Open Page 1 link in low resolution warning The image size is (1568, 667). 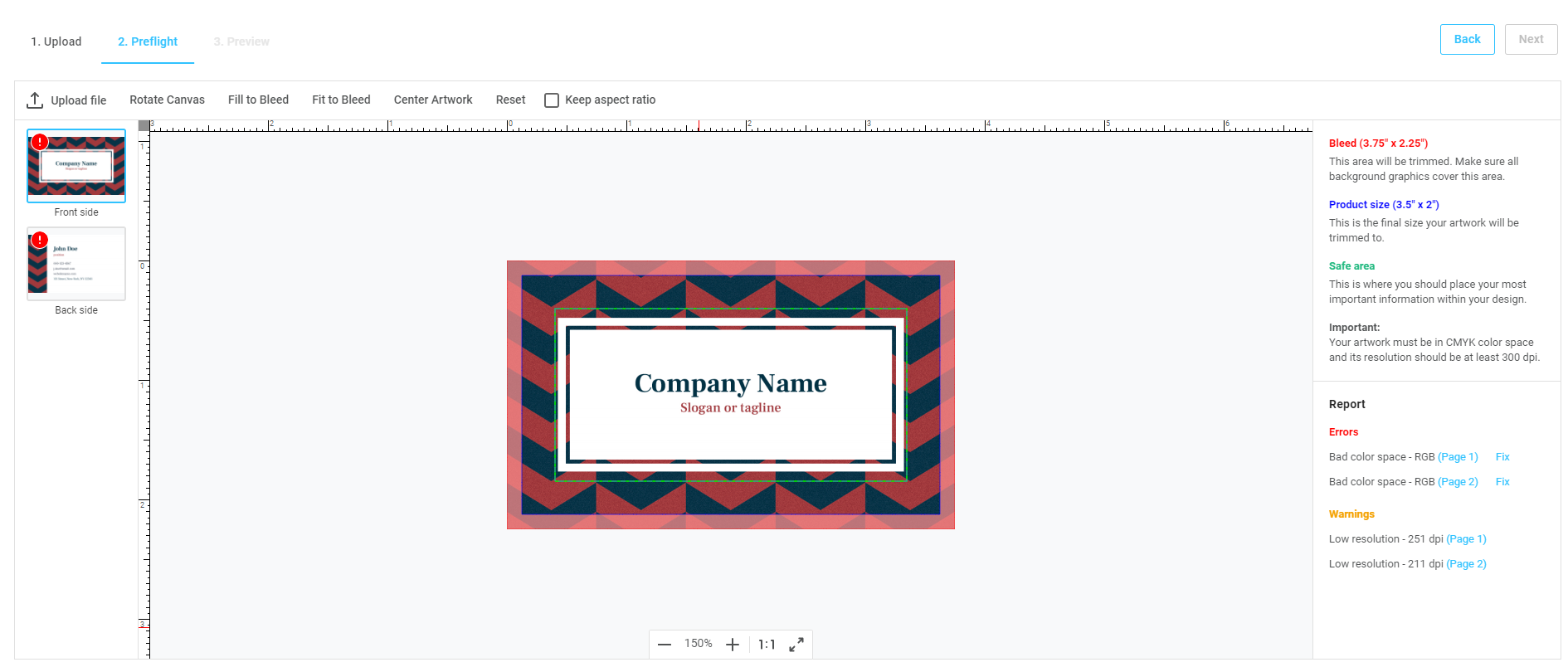pyautogui.click(x=1466, y=539)
